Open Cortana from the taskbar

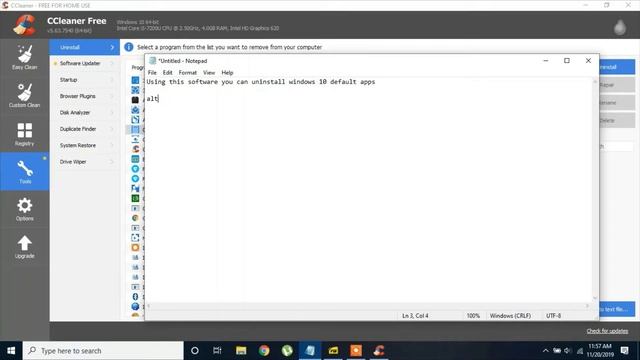click(195, 351)
